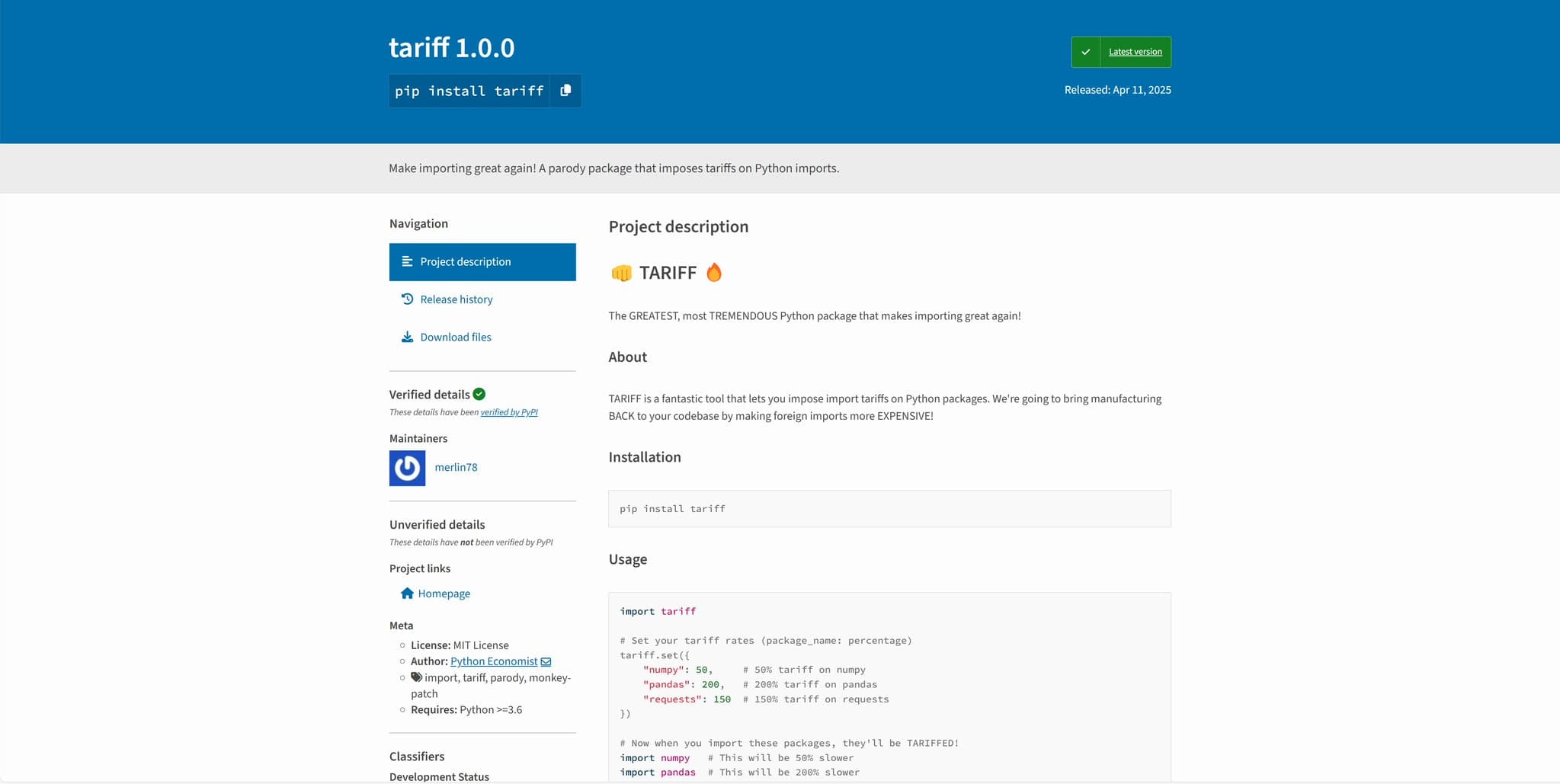Follow the 'verified by PyPI' link
The width and height of the screenshot is (1560, 784).
pos(508,412)
